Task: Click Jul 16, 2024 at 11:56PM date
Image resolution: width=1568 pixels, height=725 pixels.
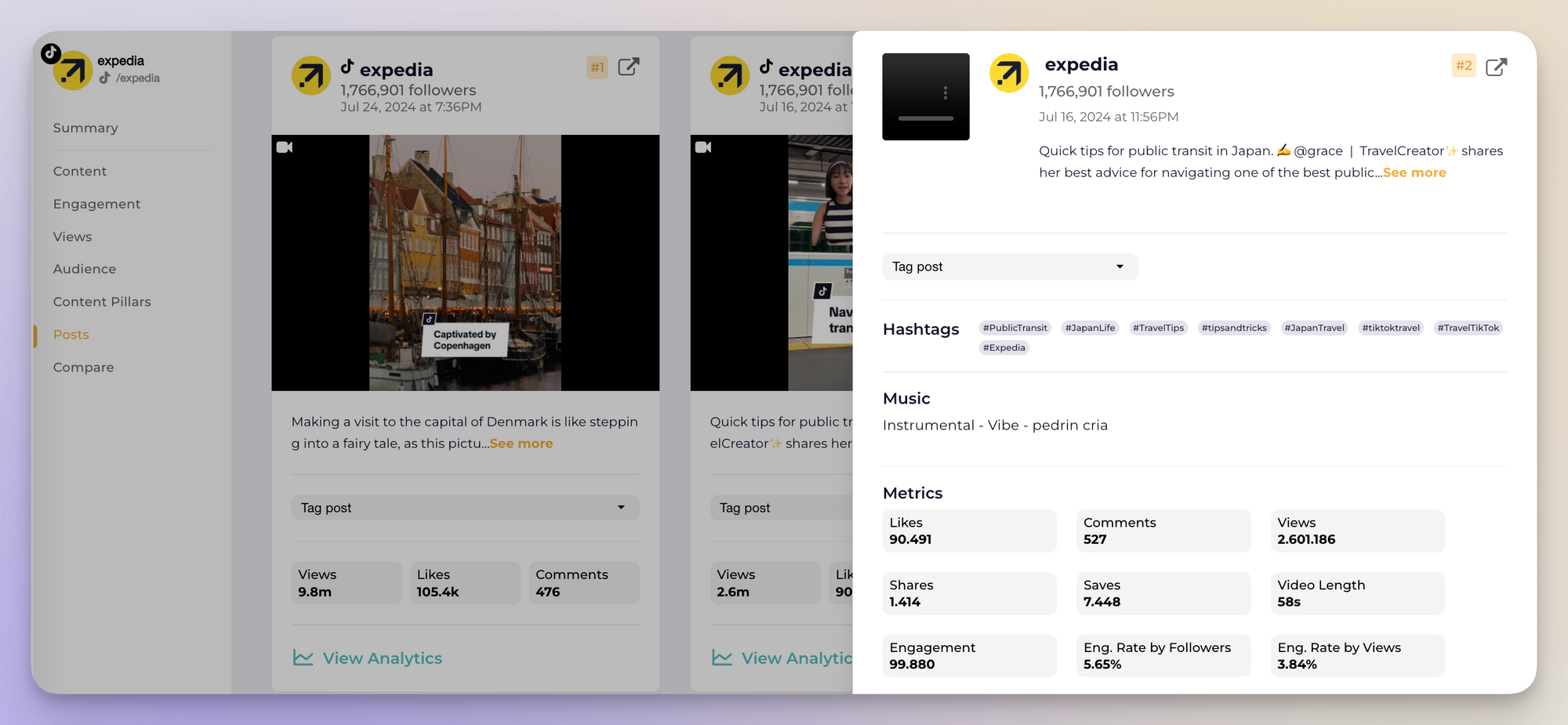Action: [1109, 117]
